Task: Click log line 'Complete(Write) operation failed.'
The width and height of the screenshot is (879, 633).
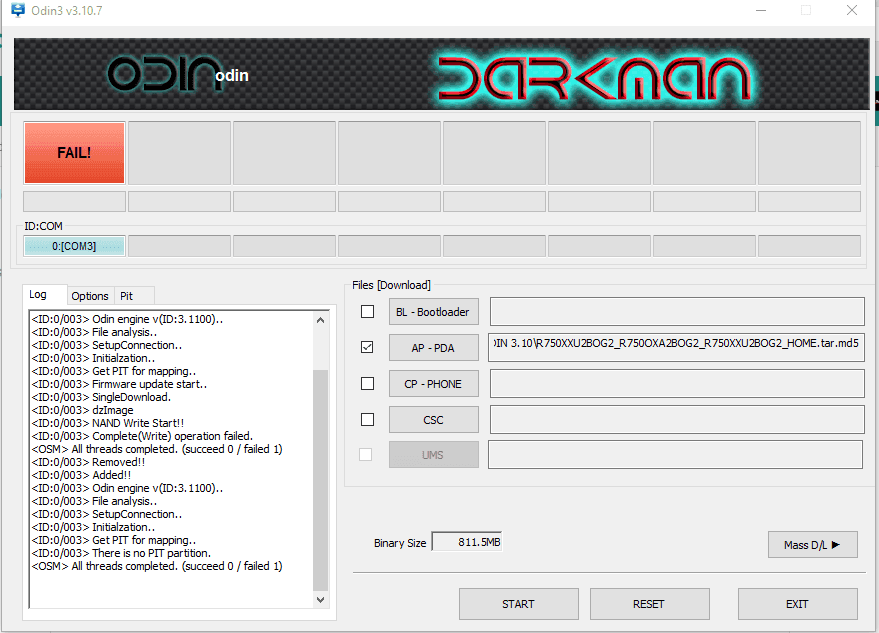Action: click(142, 436)
